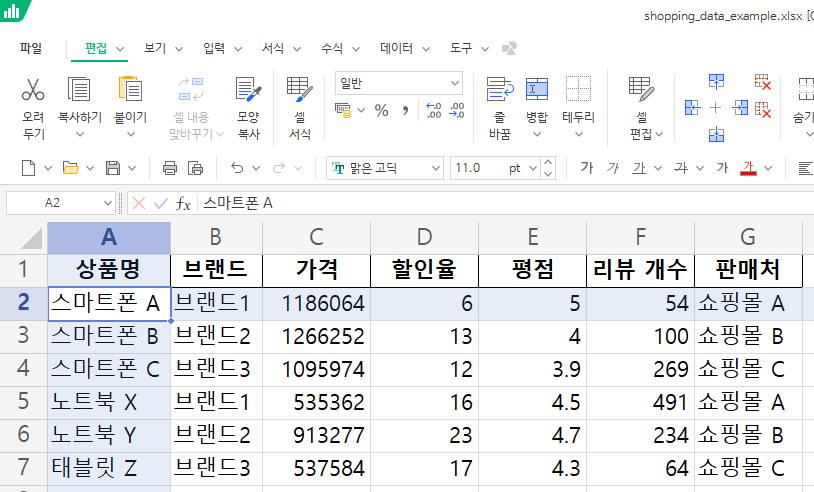Viewport: 814px width, 492px height.
Task: Select column header C
Action: click(x=316, y=238)
